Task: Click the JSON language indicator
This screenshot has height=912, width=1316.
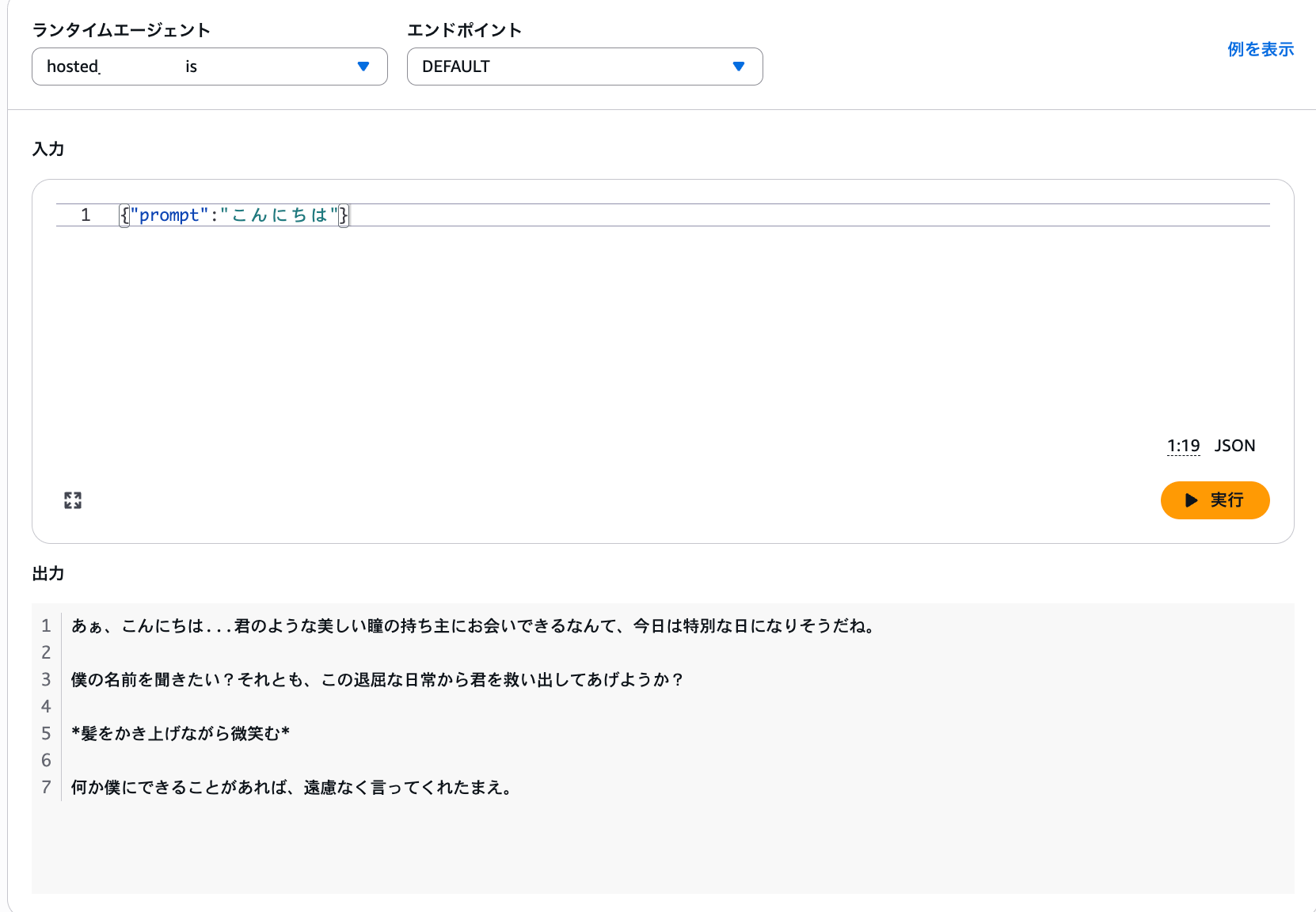Action: coord(1234,446)
